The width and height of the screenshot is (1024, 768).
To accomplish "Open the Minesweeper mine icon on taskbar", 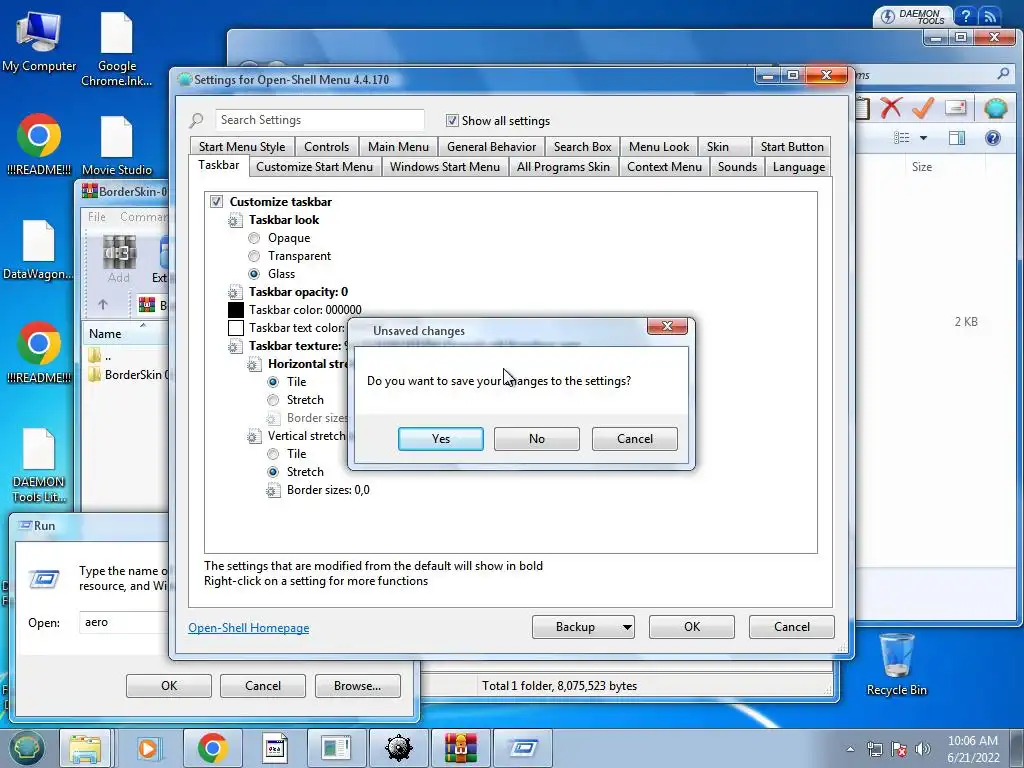I will 398,748.
